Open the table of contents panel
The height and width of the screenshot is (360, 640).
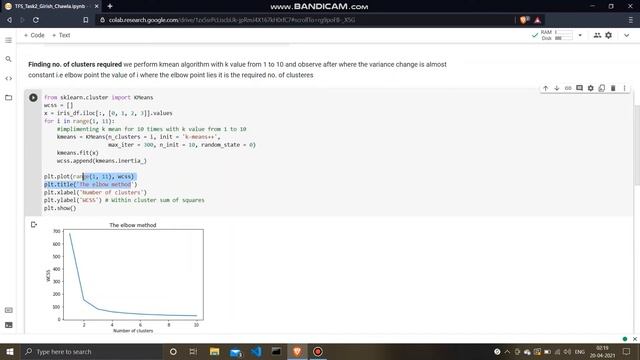[x=8, y=40]
